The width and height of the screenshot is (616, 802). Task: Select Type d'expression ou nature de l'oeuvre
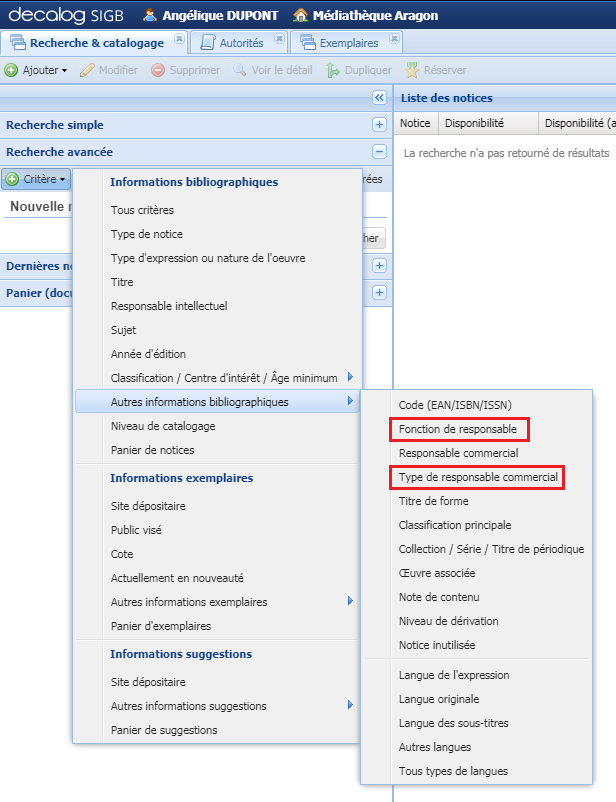217,258
